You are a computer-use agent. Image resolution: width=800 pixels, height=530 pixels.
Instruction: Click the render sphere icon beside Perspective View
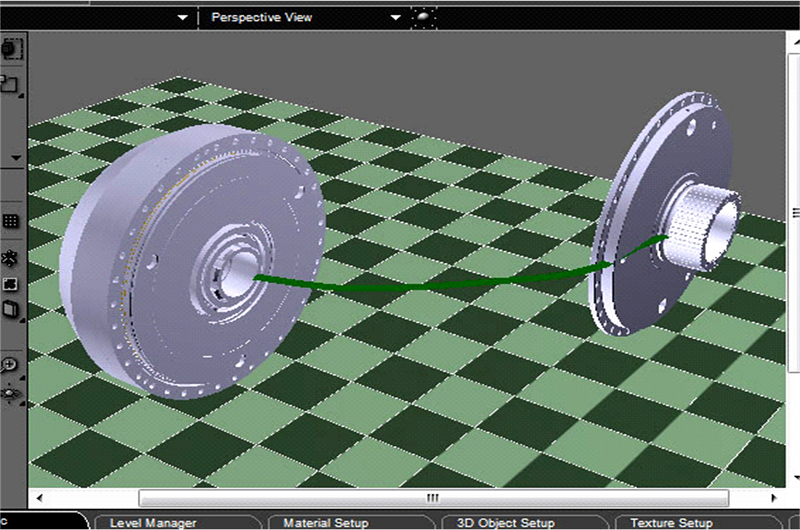click(423, 17)
